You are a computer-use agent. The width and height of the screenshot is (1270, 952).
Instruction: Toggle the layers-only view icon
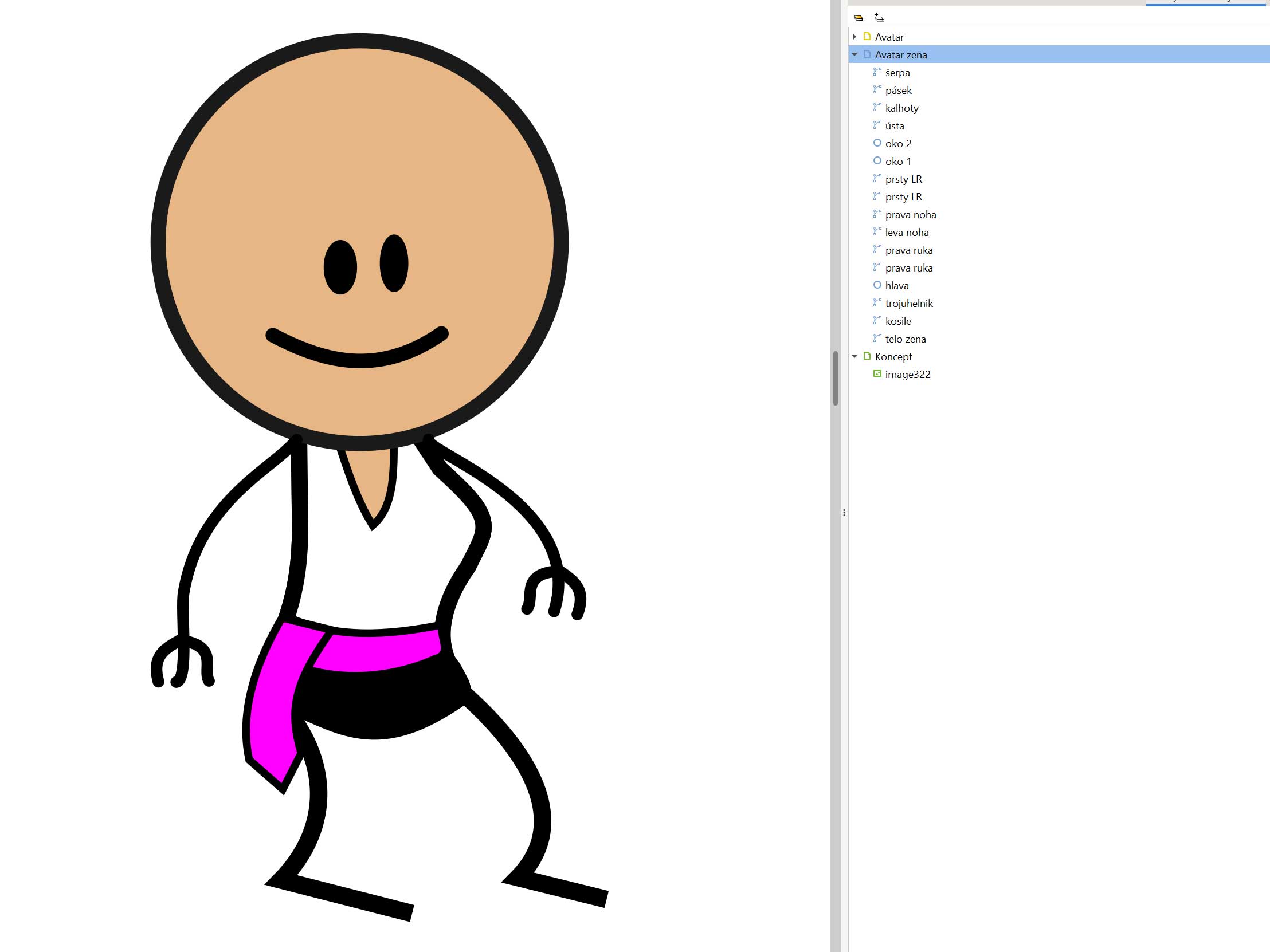[859, 18]
